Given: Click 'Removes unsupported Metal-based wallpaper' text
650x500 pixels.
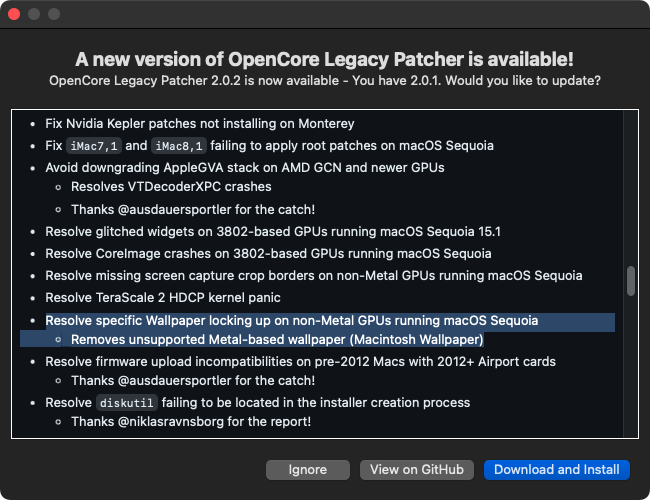Looking at the screenshot, I should [x=277, y=339].
